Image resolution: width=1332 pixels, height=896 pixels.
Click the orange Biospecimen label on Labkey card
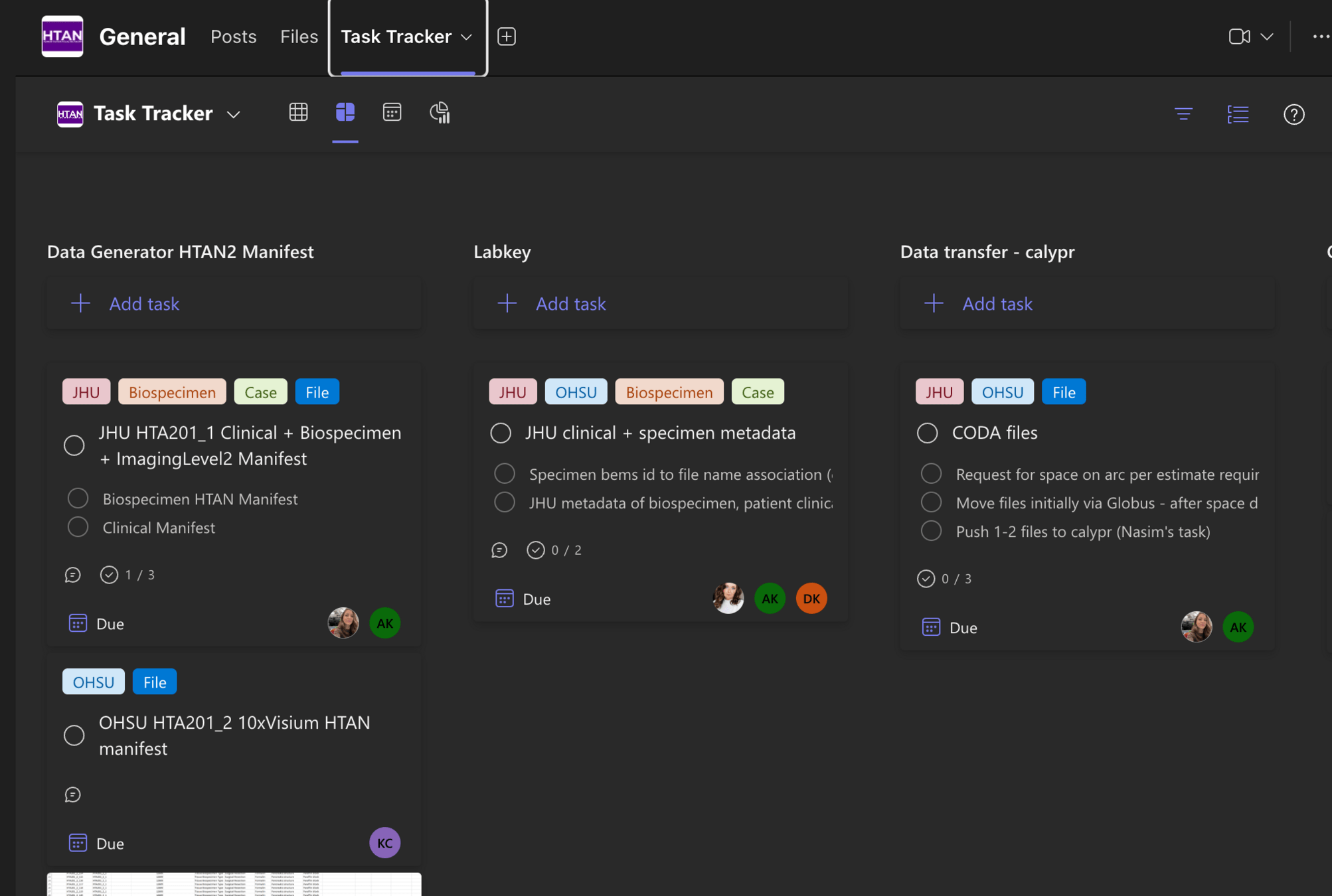[669, 392]
